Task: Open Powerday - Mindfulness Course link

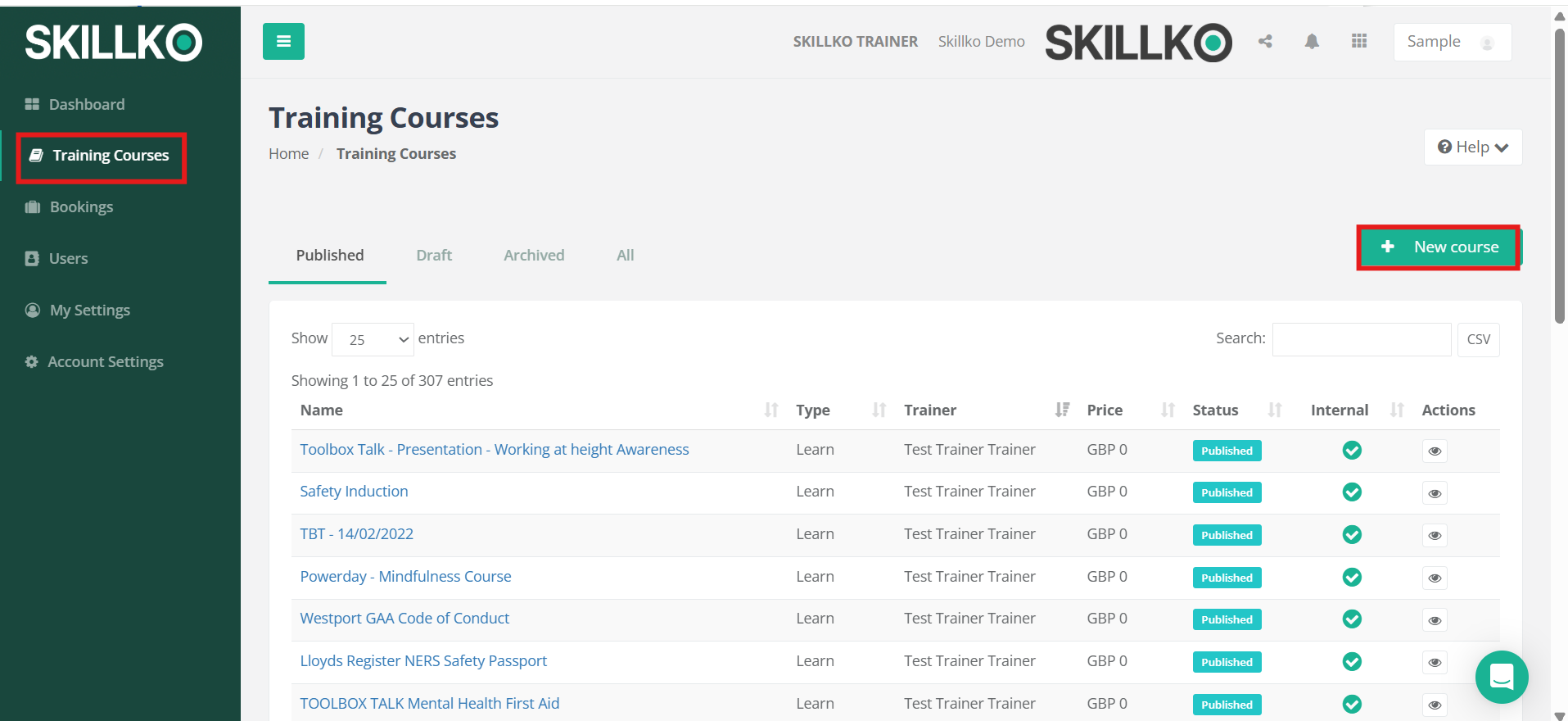Action: [405, 577]
